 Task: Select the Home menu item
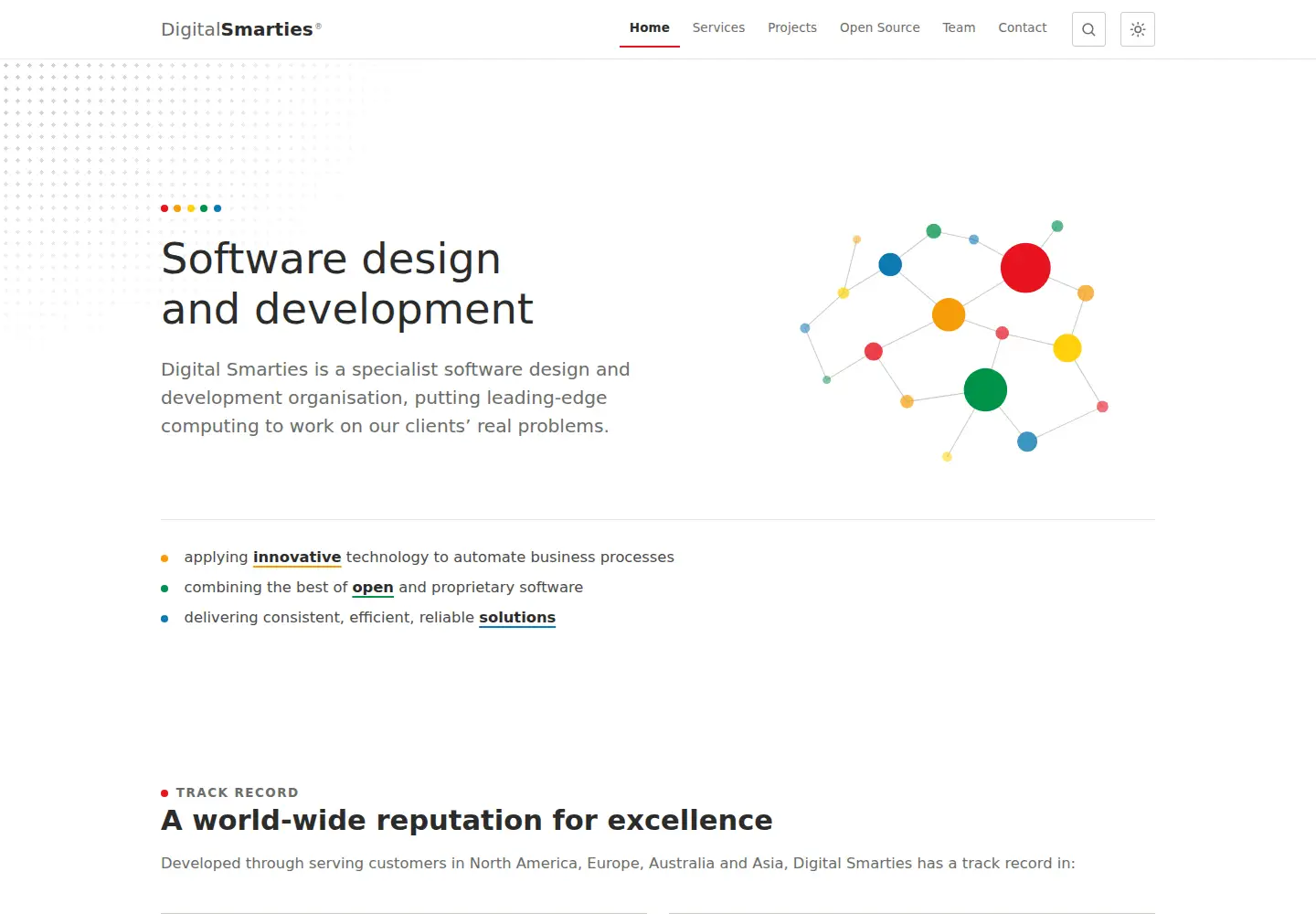tap(650, 28)
